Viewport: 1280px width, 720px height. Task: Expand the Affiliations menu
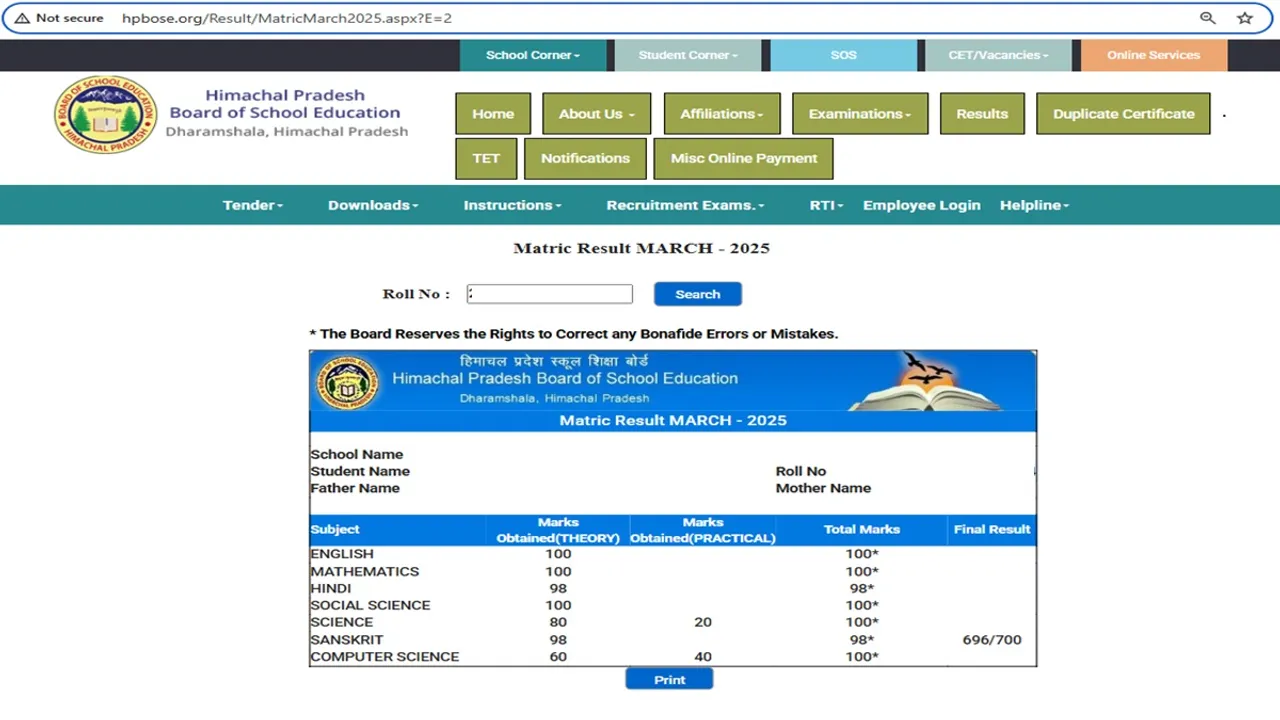(x=722, y=114)
